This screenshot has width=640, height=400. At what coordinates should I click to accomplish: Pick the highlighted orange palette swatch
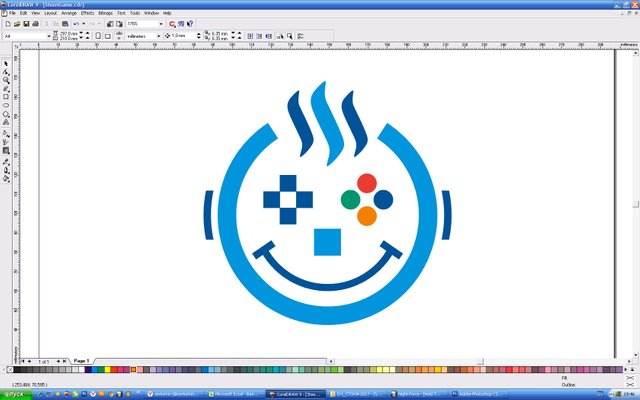click(133, 370)
